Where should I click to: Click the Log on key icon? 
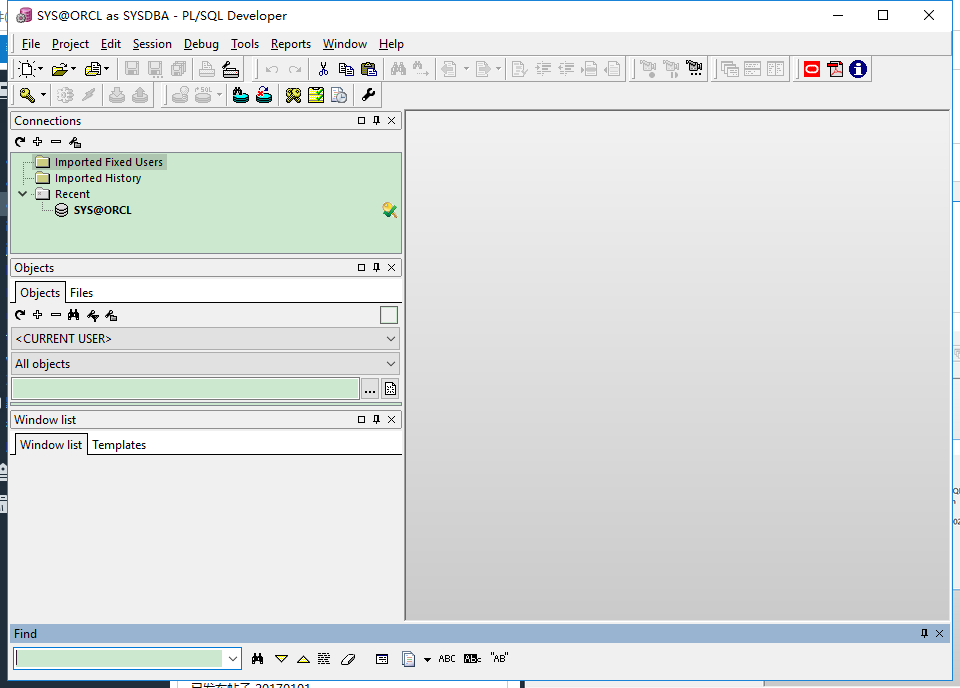coord(27,95)
